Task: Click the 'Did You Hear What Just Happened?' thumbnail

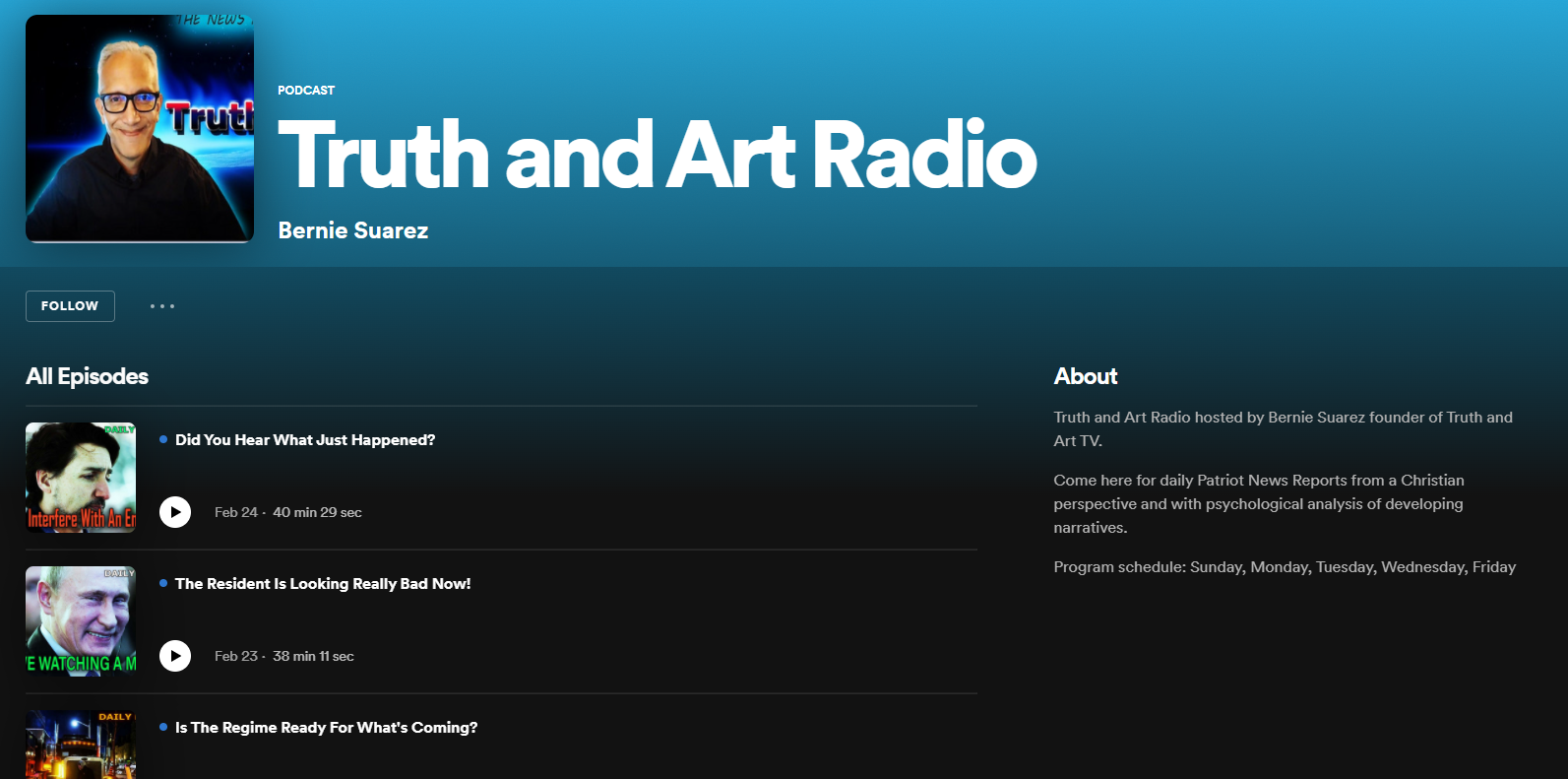Action: (x=81, y=478)
